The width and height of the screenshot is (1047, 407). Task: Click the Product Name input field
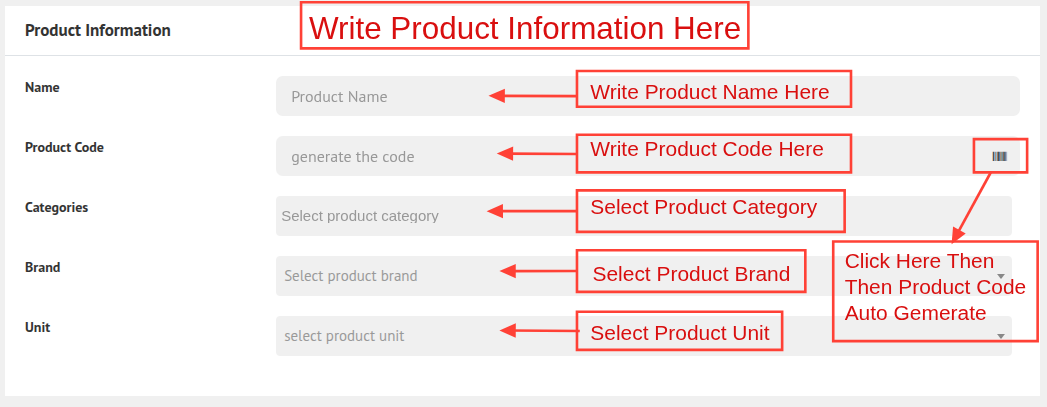click(x=380, y=97)
